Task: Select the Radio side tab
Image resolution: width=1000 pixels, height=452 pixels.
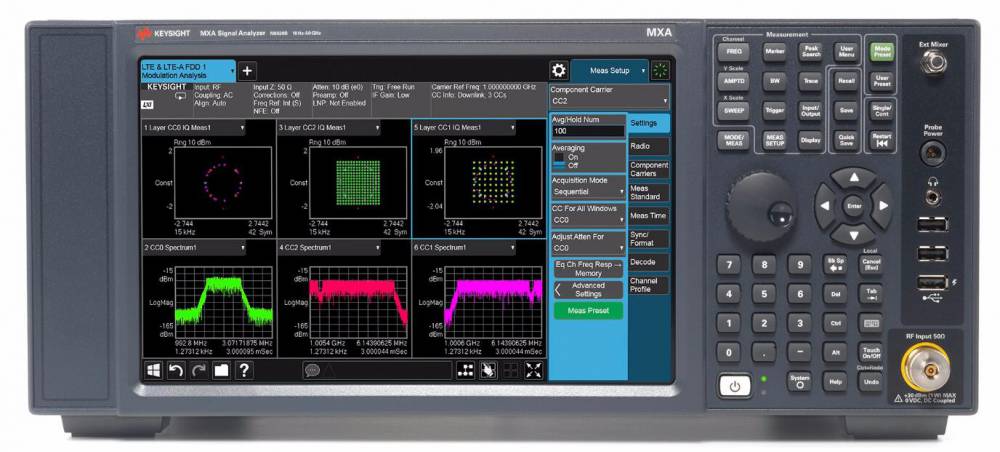Action: pos(649,147)
